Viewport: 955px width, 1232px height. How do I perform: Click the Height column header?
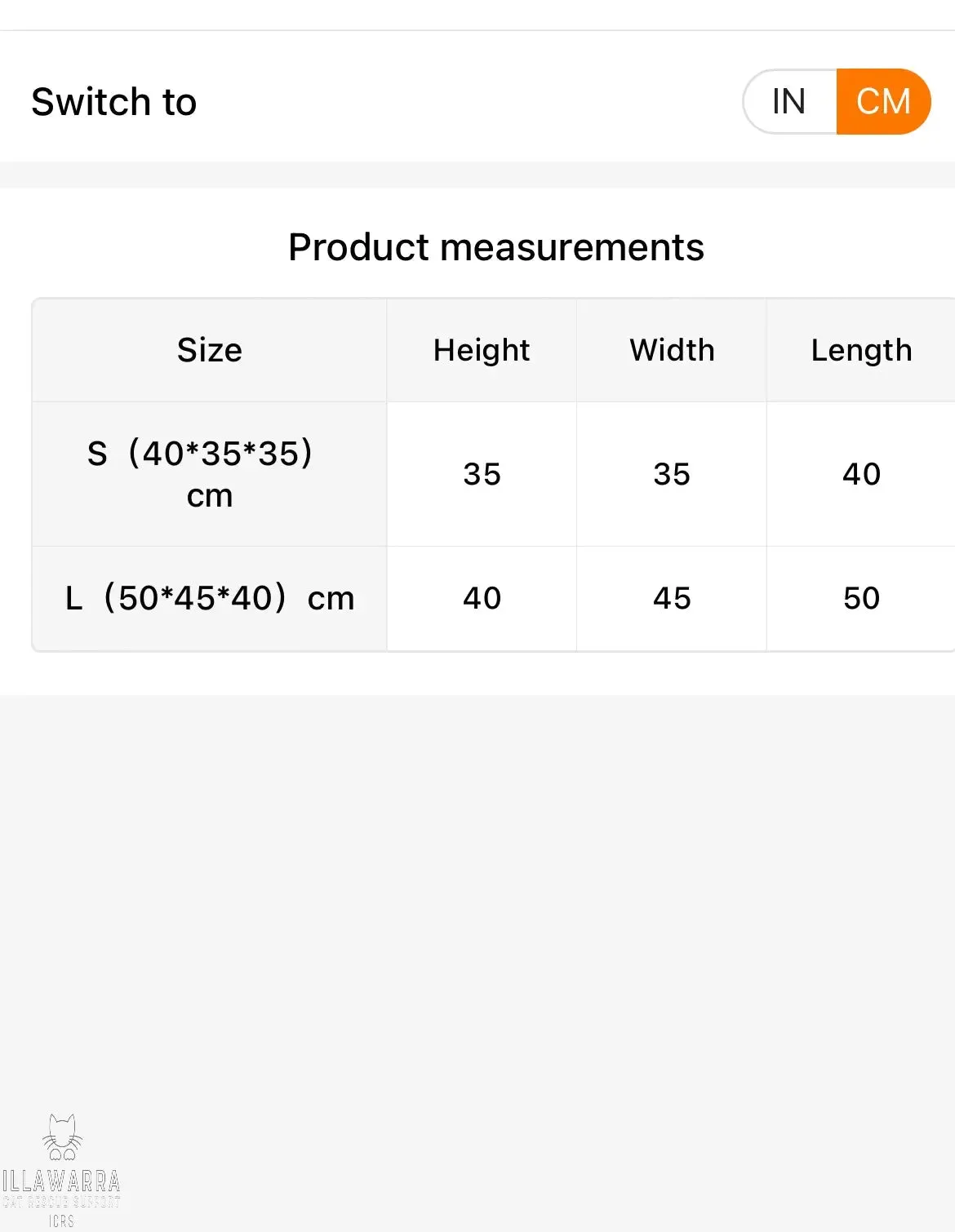click(482, 350)
